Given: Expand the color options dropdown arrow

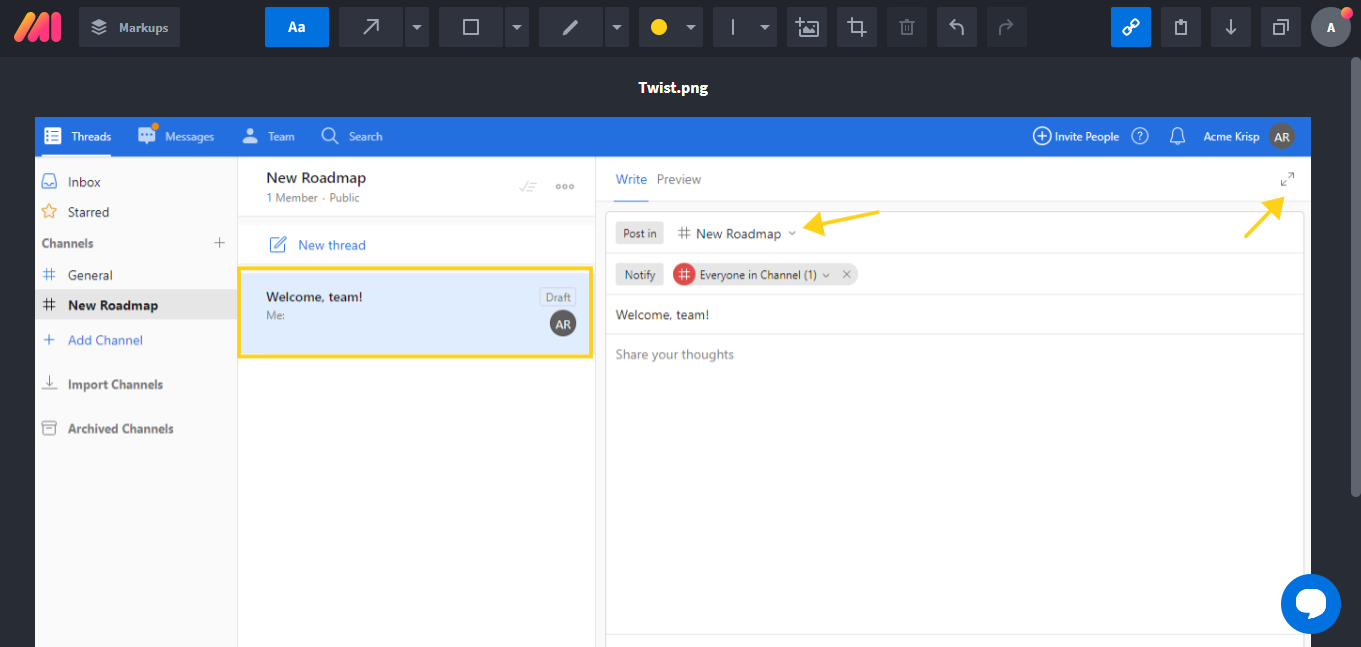Looking at the screenshot, I should pyautogui.click(x=691, y=27).
